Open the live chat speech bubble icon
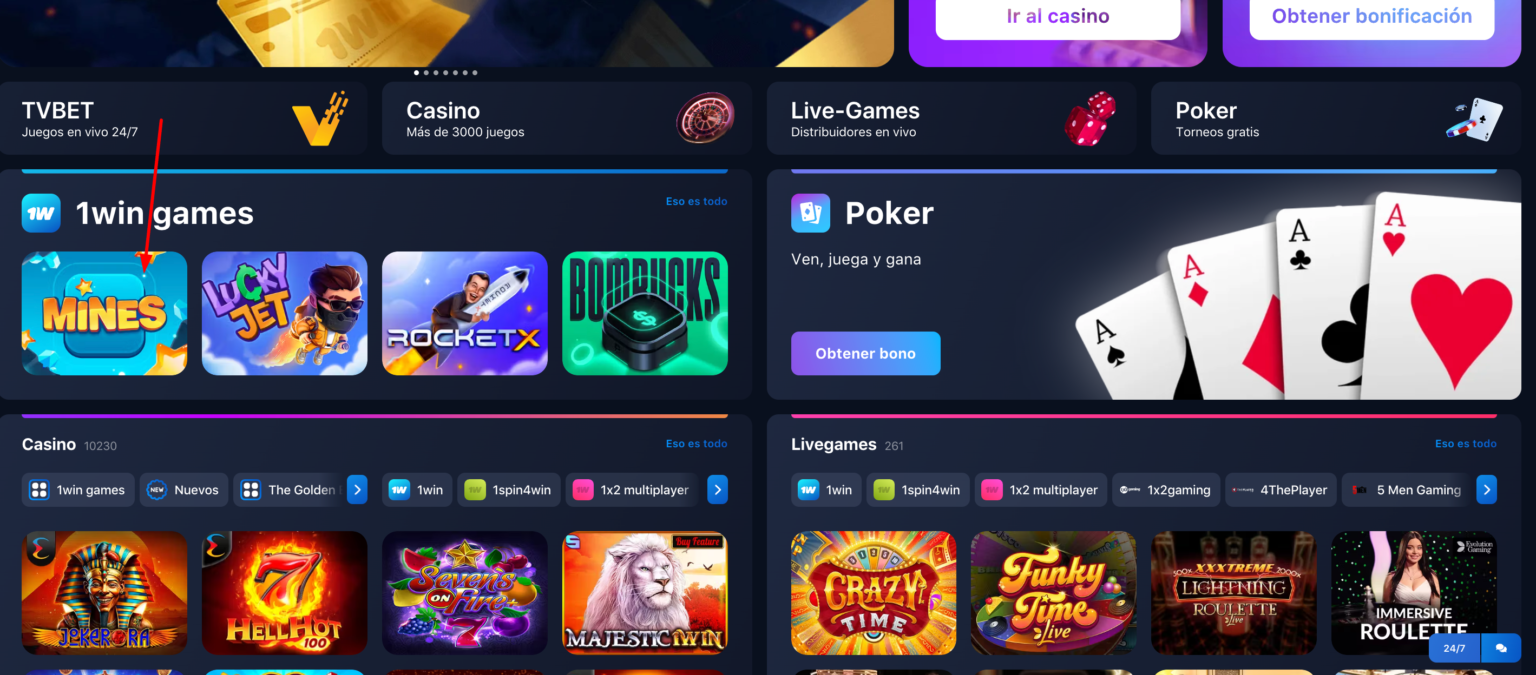 tap(1501, 648)
